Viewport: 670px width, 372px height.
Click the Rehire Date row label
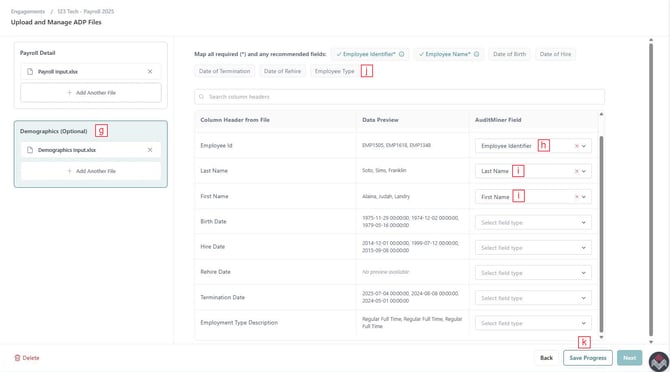pyautogui.click(x=215, y=272)
